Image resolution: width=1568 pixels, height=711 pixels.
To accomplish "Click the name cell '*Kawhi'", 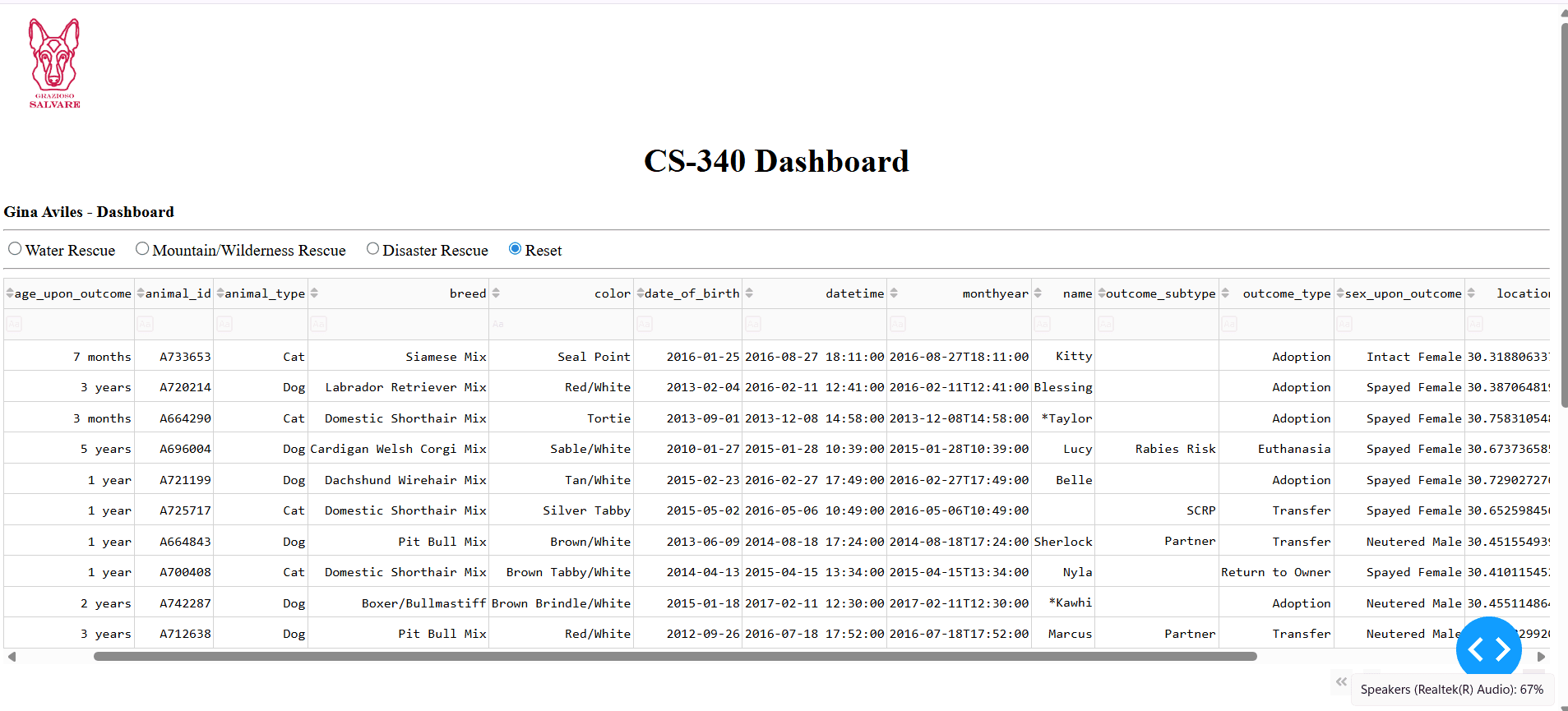I will [x=1063, y=603].
